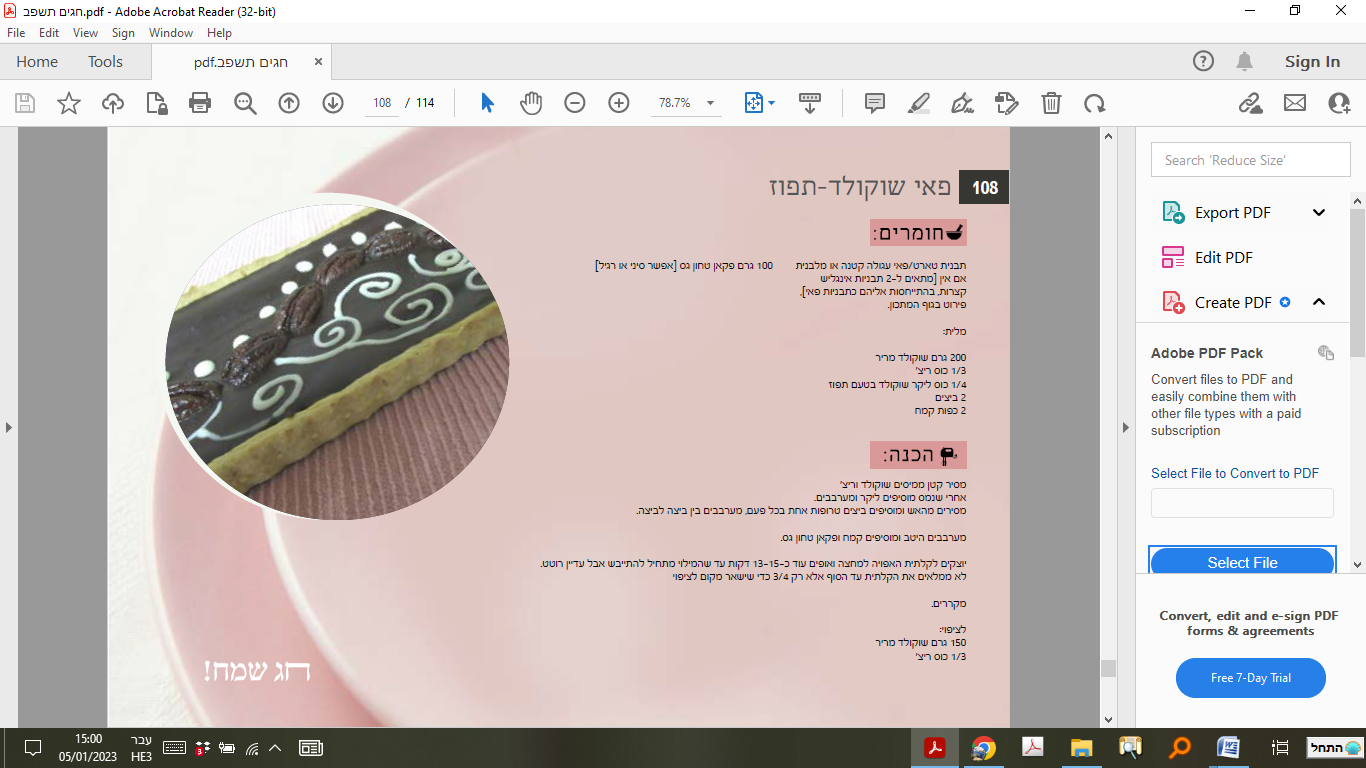Start the Free 7-Day Trial

click(x=1251, y=678)
